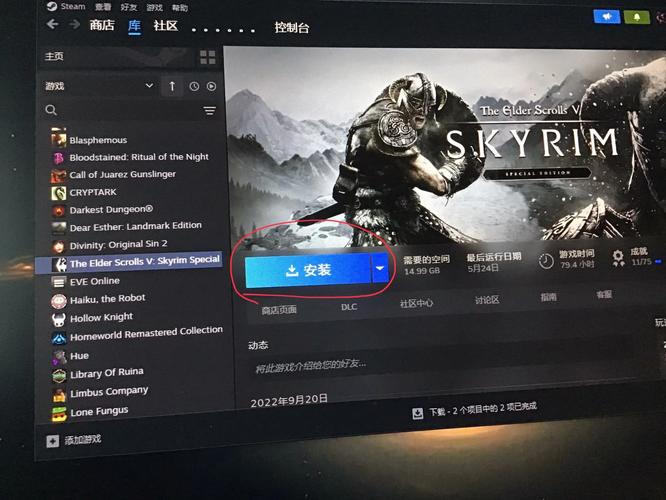Switch to grid view icon beside 主页
The width and height of the screenshot is (666, 500).
click(x=208, y=57)
